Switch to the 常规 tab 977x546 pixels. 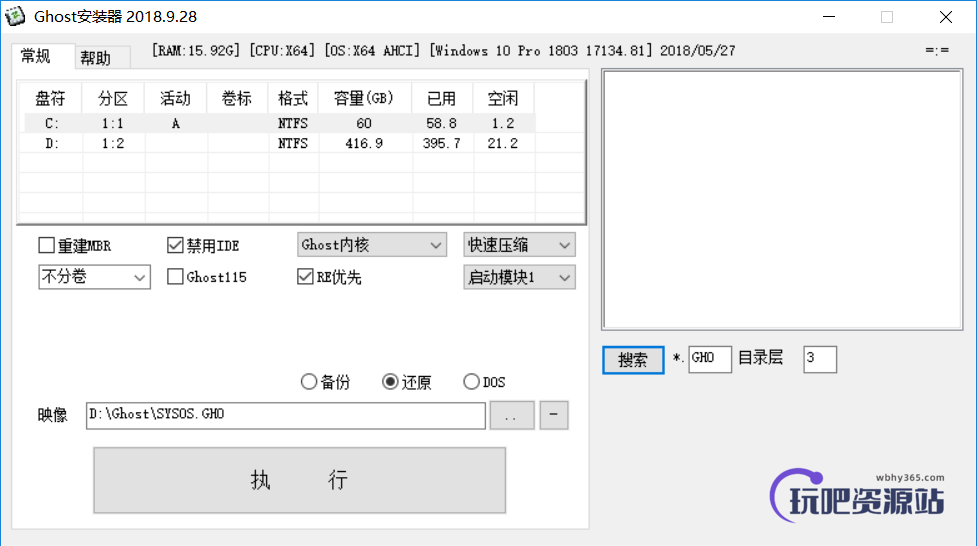pos(42,56)
